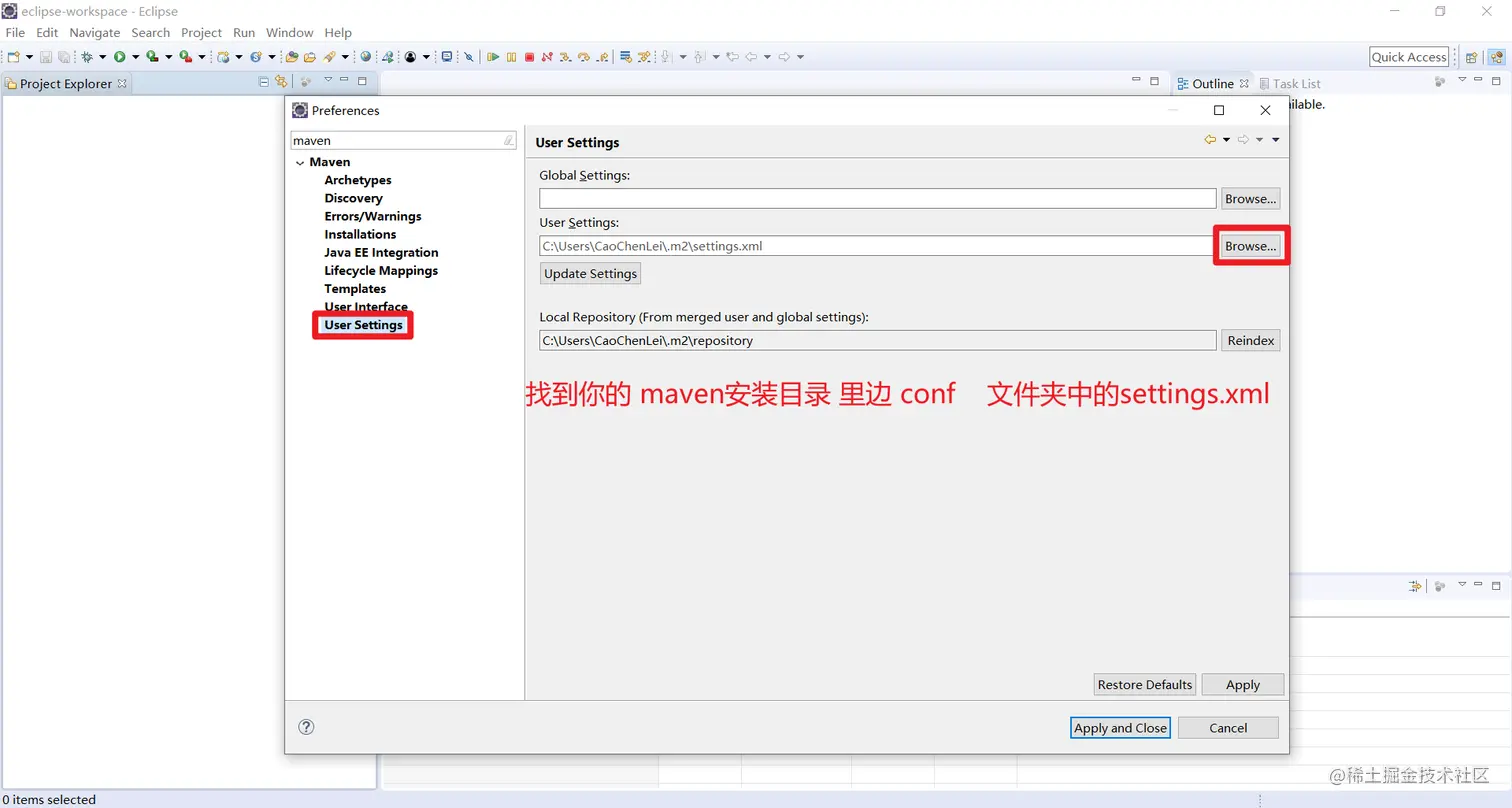Click the Skip All Breakpoints icon
The height and width of the screenshot is (808, 1512).
click(469, 57)
